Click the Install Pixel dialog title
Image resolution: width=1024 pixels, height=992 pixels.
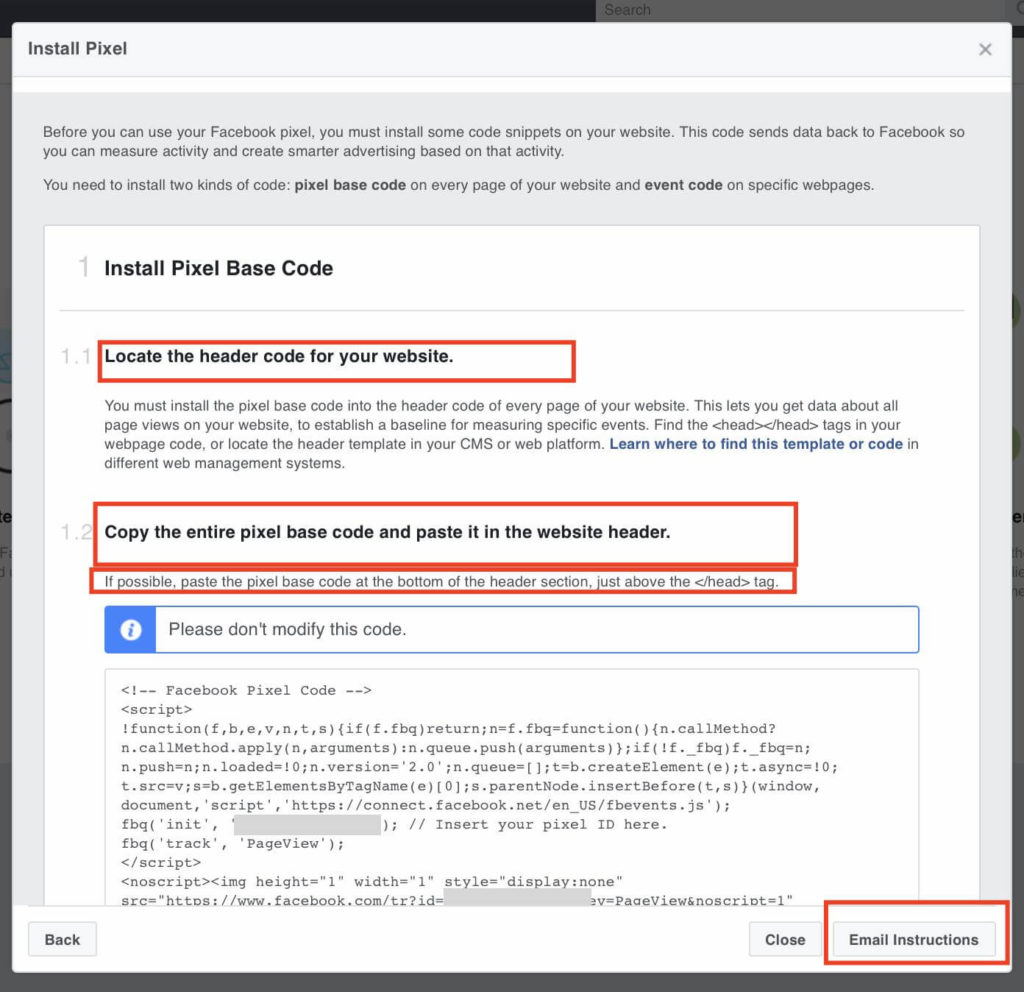point(77,48)
